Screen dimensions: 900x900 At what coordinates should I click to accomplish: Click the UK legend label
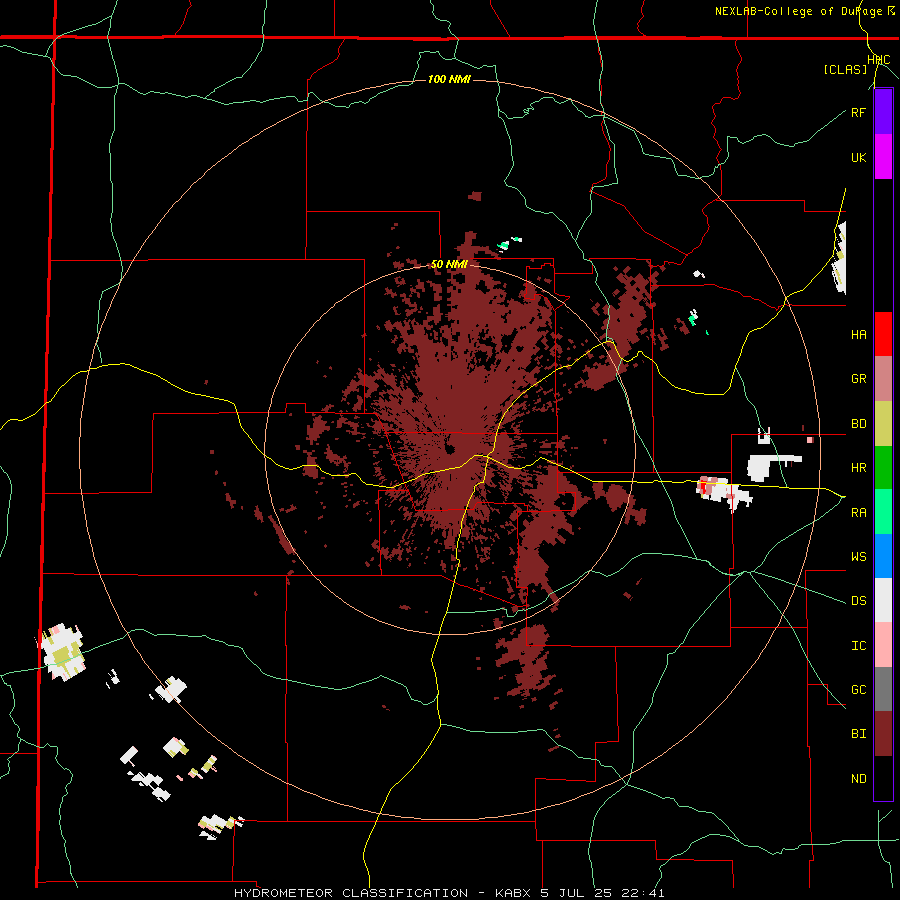[x=858, y=158]
